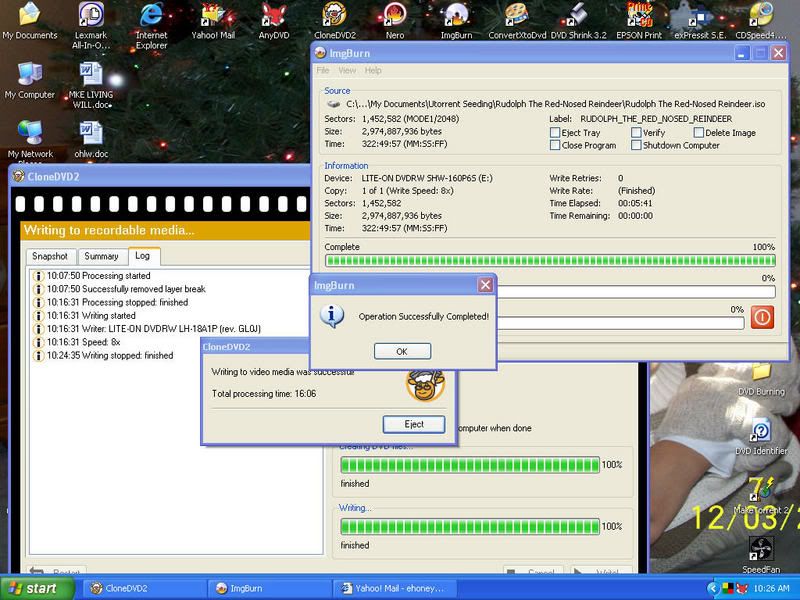Open the Lexmark All-In-One desktop icon
800x600 pixels.
(91, 24)
